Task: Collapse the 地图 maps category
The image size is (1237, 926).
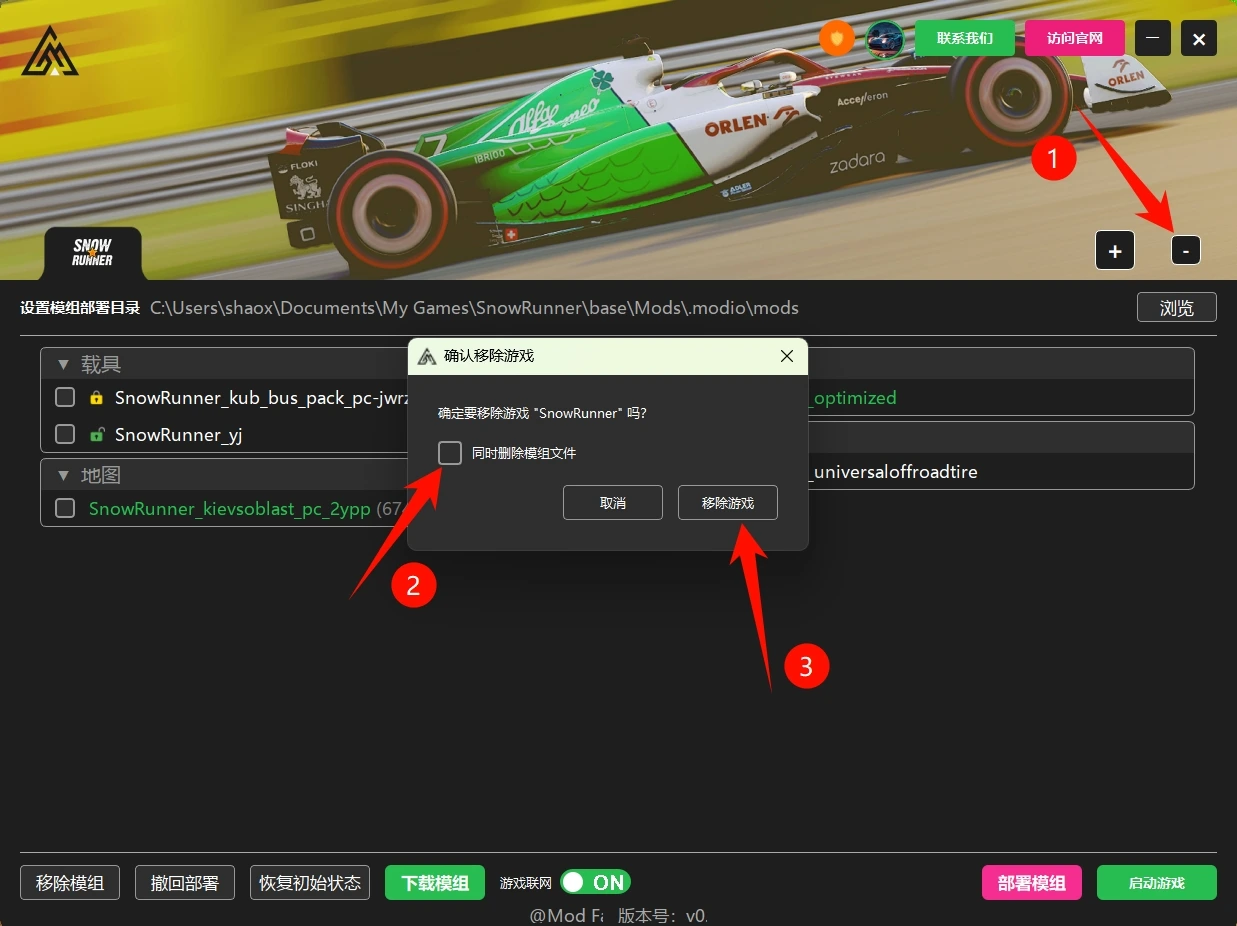Action: pos(64,476)
